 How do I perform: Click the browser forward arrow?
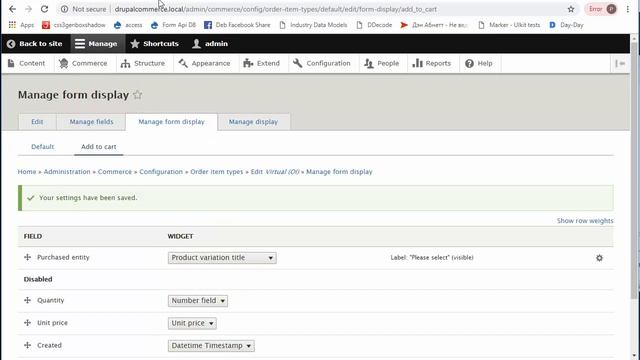pyautogui.click(x=28, y=9)
